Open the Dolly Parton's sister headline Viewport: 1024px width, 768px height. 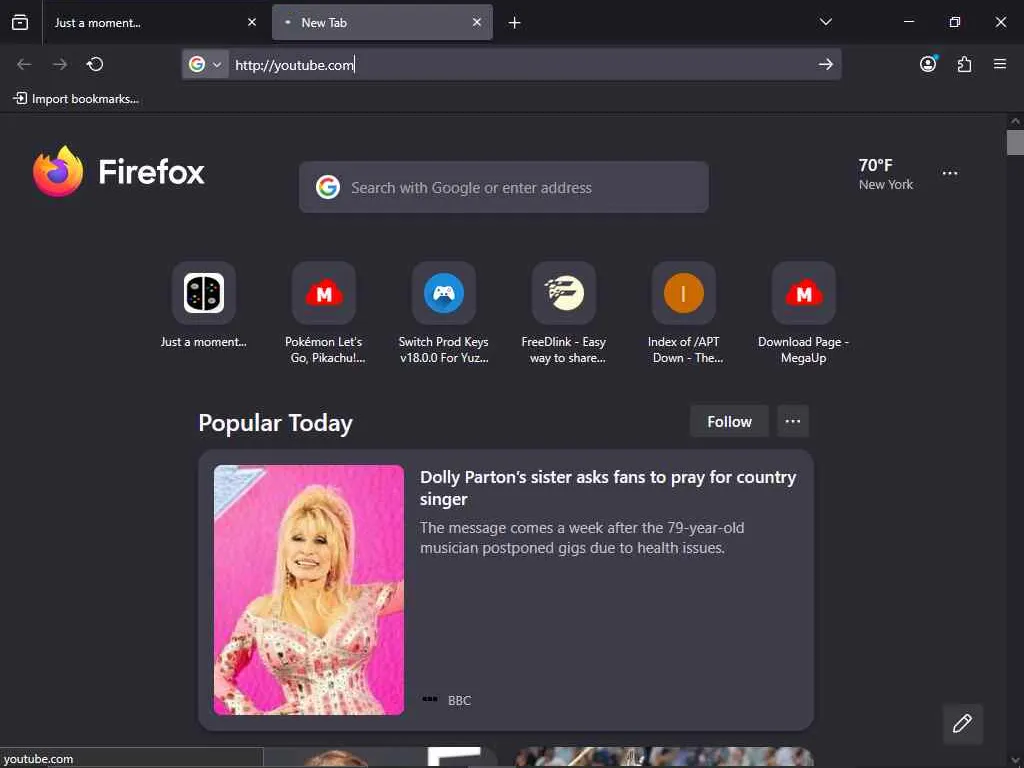click(607, 488)
